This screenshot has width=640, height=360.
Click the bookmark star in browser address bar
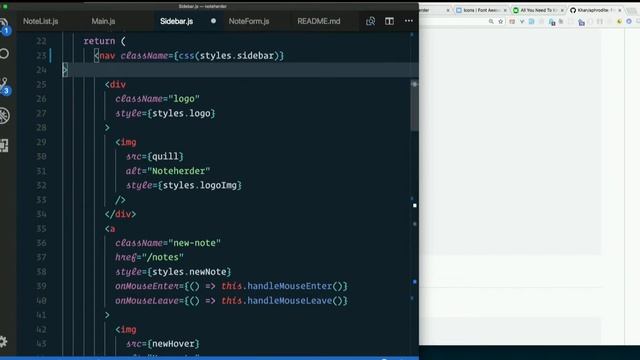(x=500, y=22)
